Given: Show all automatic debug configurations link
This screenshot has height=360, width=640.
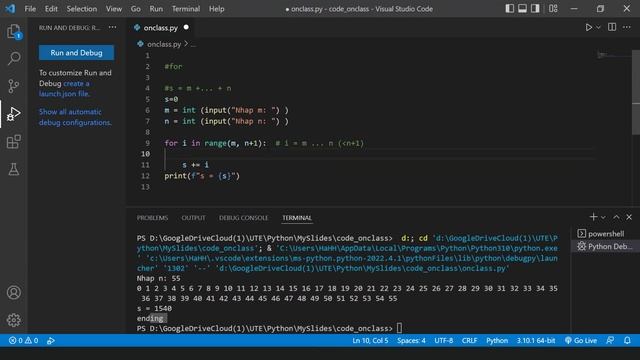Looking at the screenshot, I should [75, 117].
